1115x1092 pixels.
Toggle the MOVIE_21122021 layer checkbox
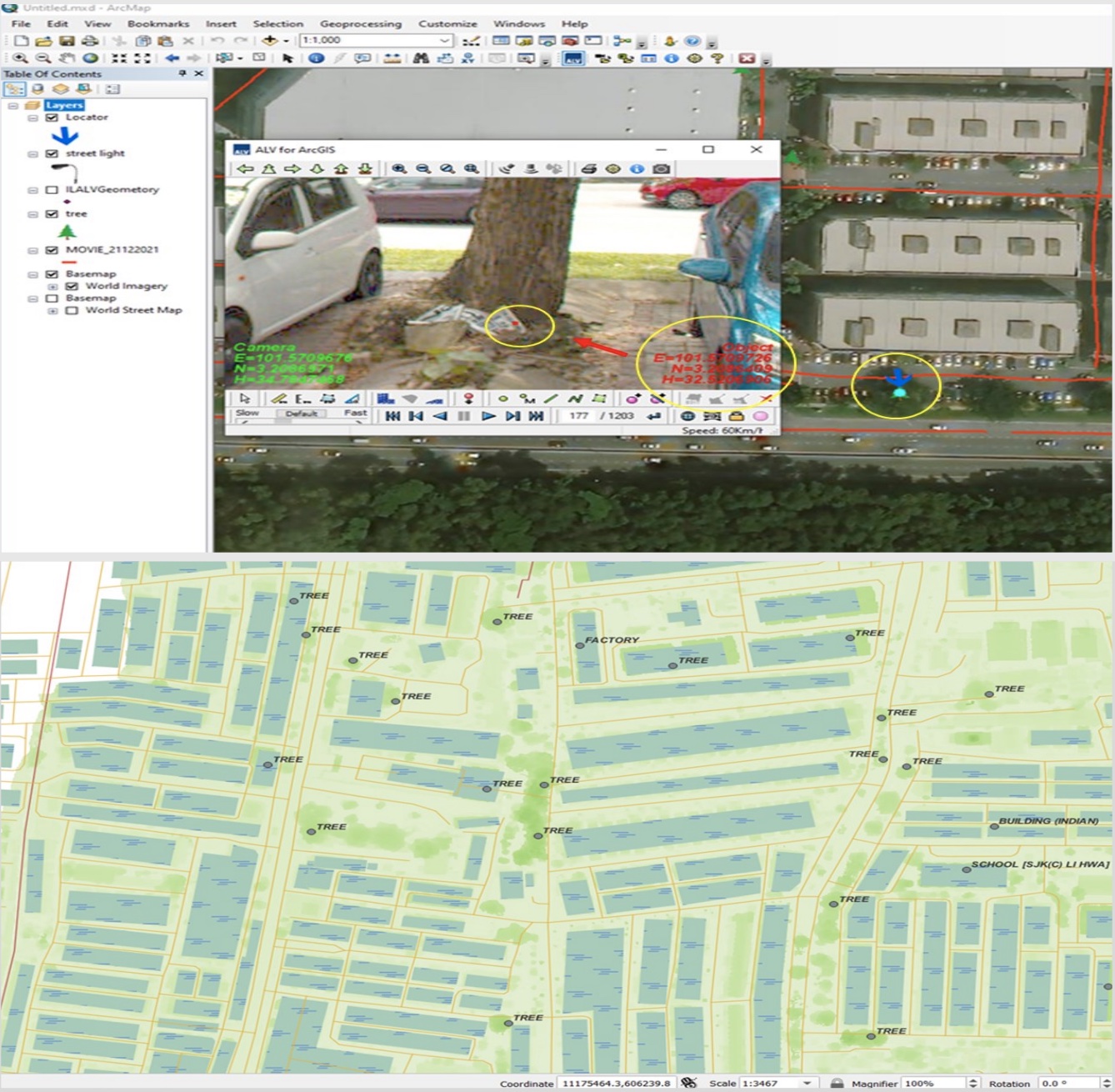[52, 250]
